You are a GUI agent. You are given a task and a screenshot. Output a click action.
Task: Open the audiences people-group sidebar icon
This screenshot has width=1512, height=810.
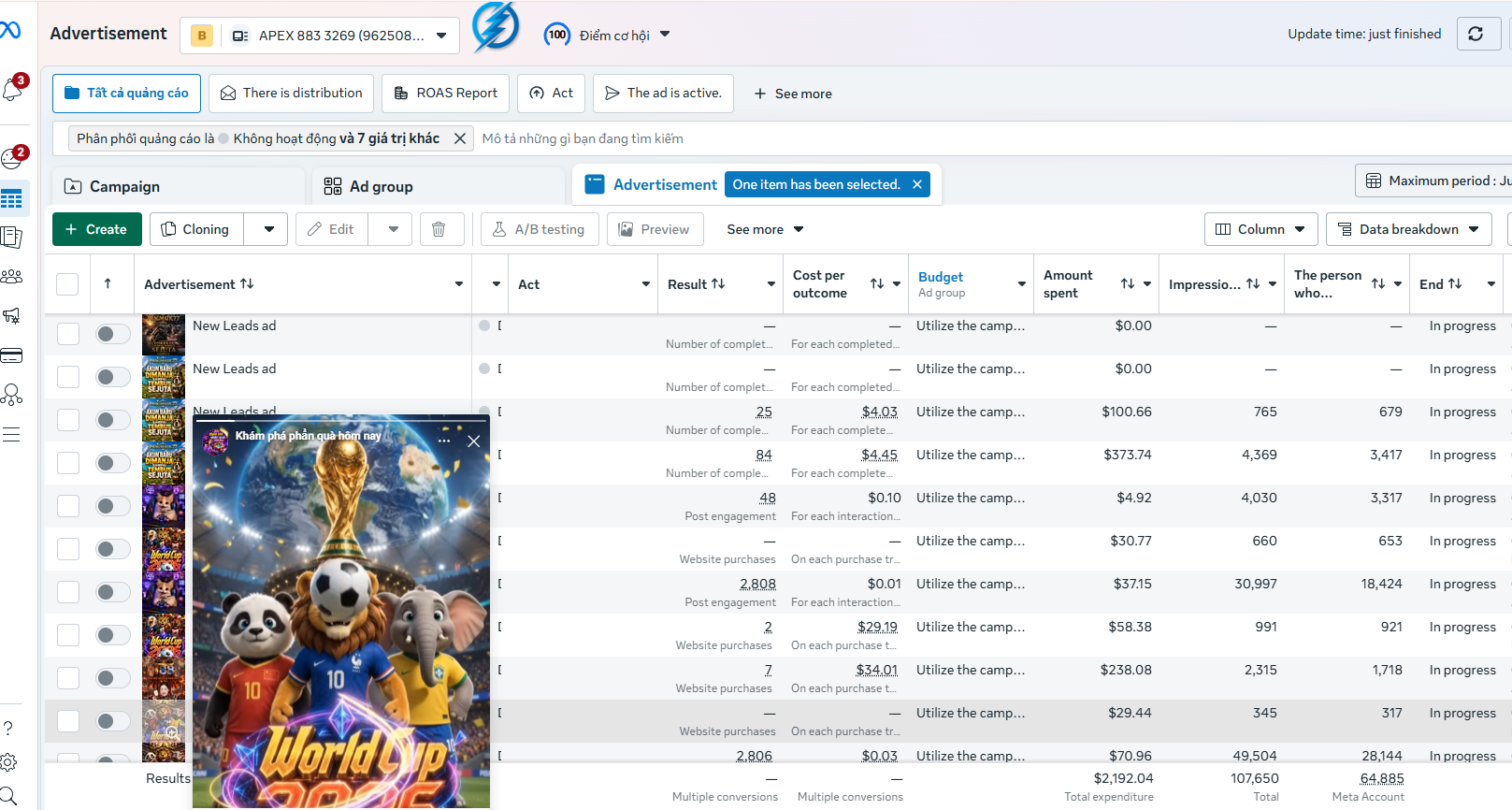pos(12,277)
